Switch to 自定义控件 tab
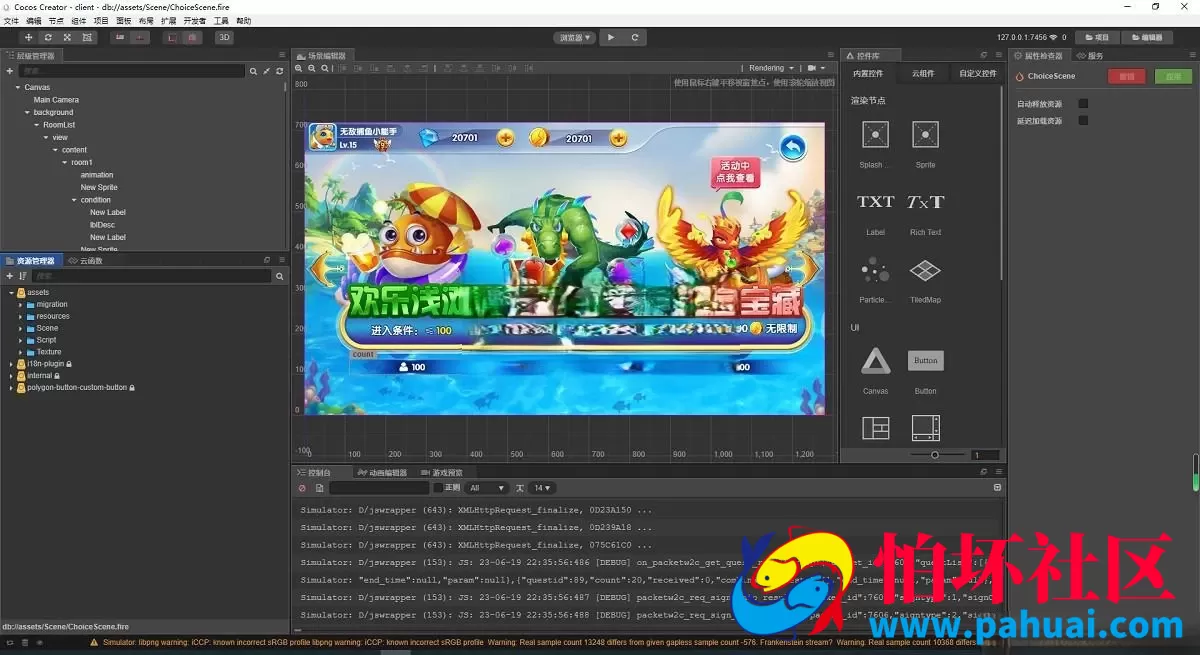Image resolution: width=1200 pixels, height=655 pixels. [977, 73]
